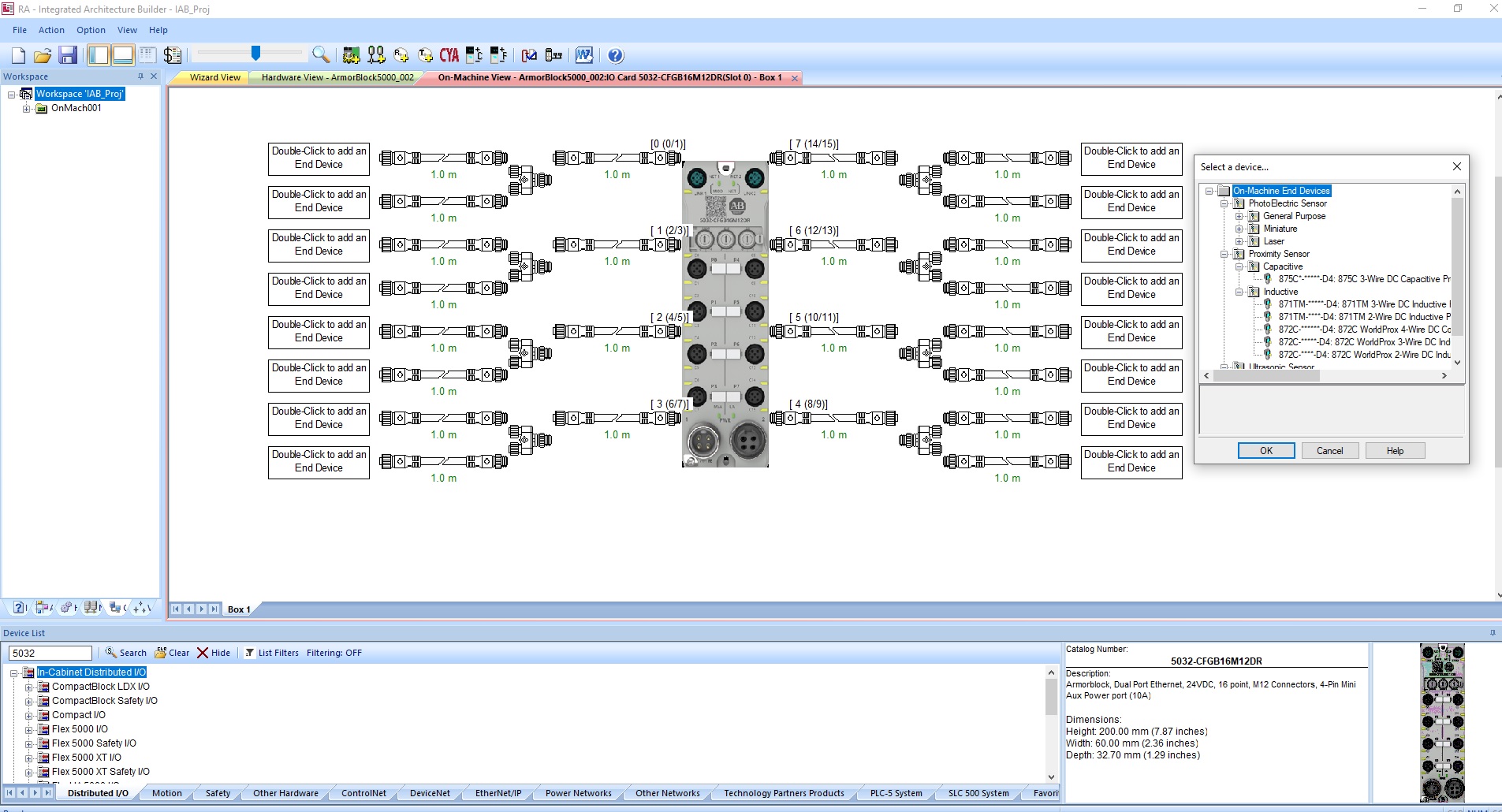Toggle the Device List pane view icon

[x=123, y=55]
